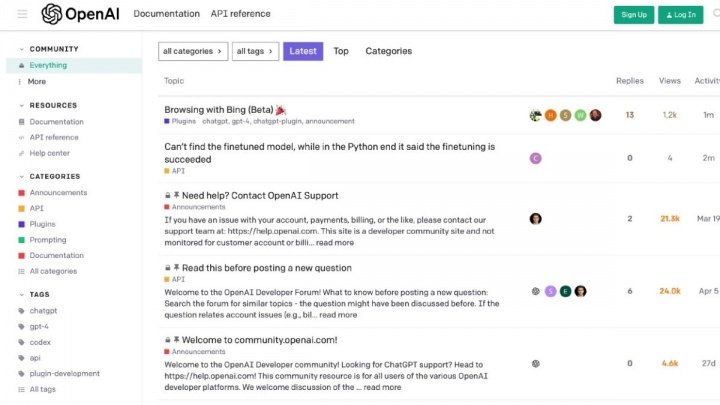720x405 pixels.
Task: Expand read more on Welcome to community topic
Action: click(x=382, y=388)
